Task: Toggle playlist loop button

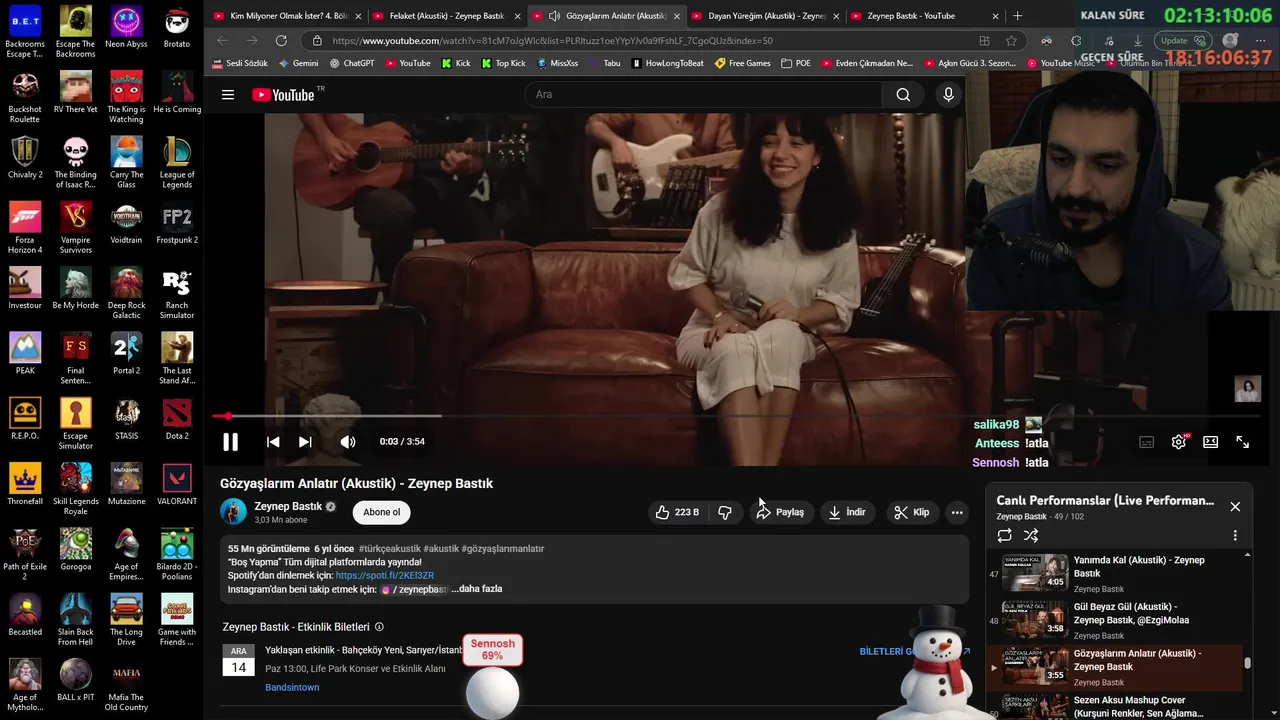Action: [1004, 536]
